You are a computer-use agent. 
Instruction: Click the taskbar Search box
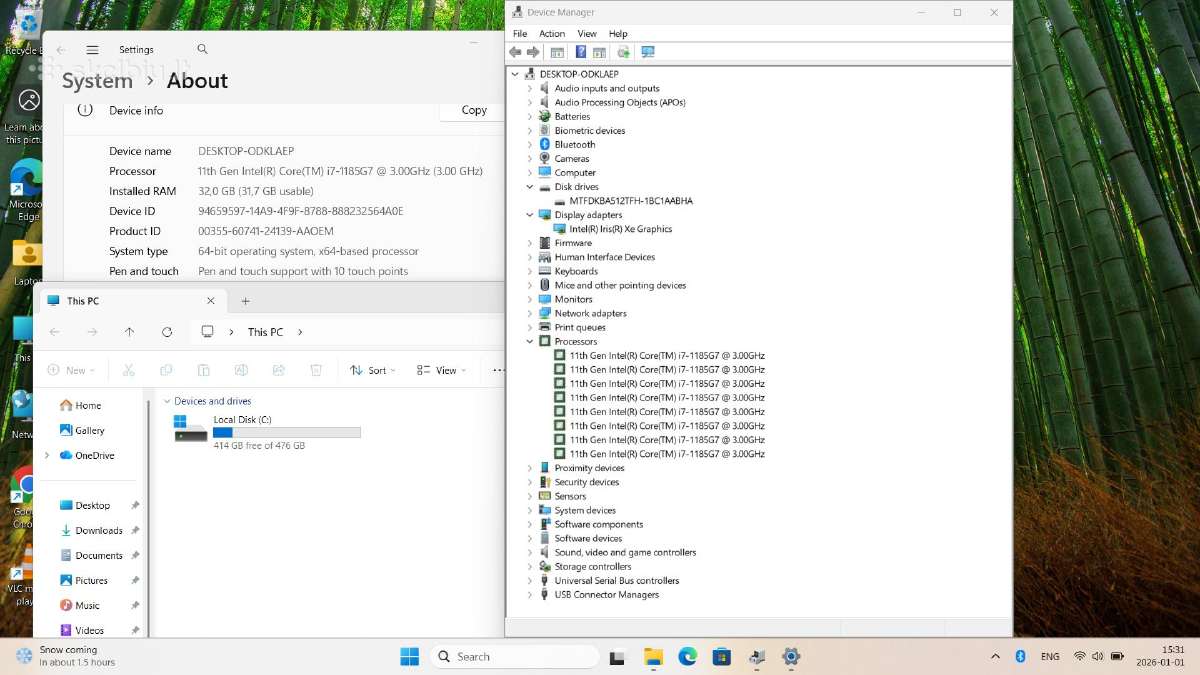[x=515, y=656]
